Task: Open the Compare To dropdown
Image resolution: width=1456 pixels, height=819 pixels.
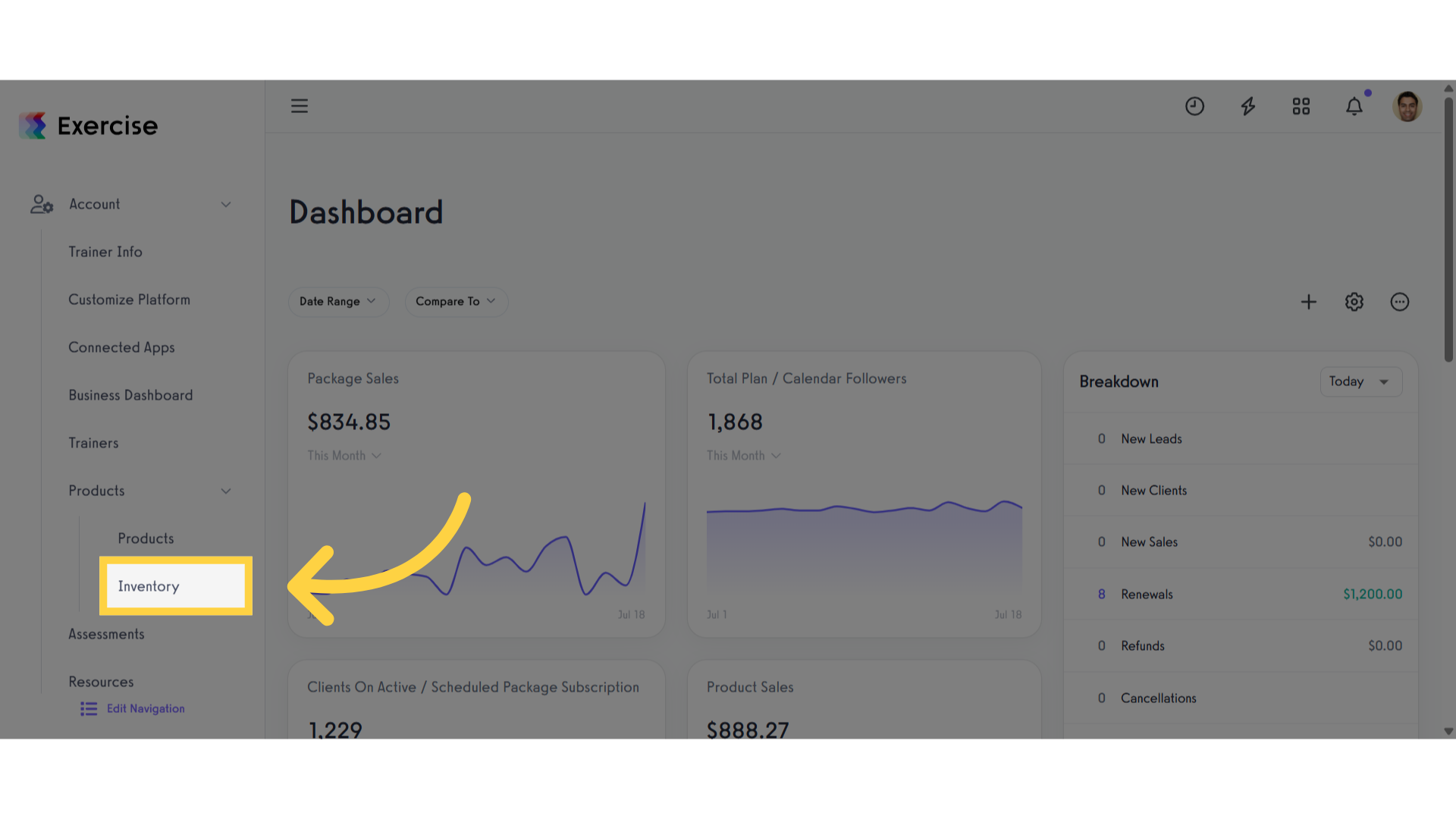Action: pyautogui.click(x=456, y=301)
